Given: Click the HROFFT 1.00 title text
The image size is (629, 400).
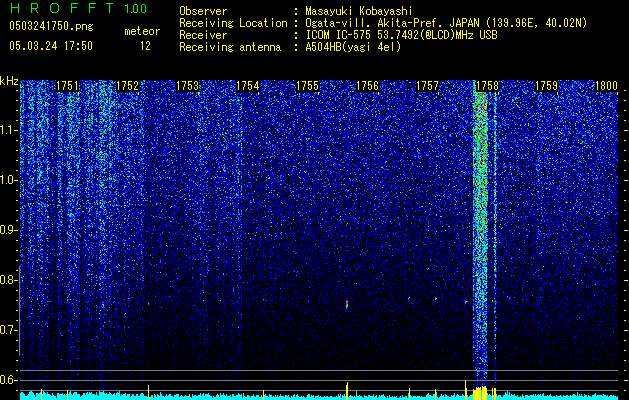Looking at the screenshot, I should coord(78,8).
